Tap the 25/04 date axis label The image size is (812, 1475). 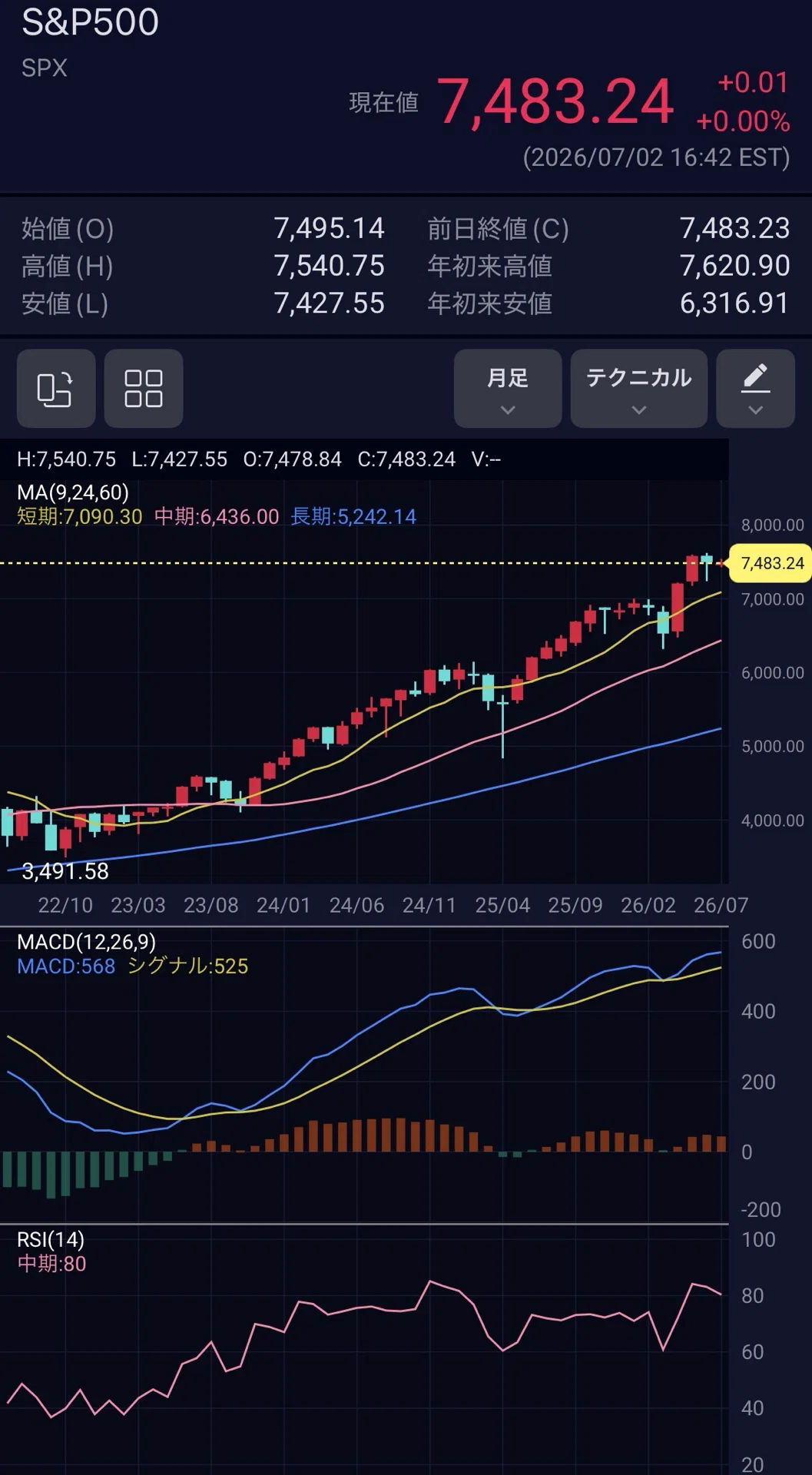click(502, 905)
